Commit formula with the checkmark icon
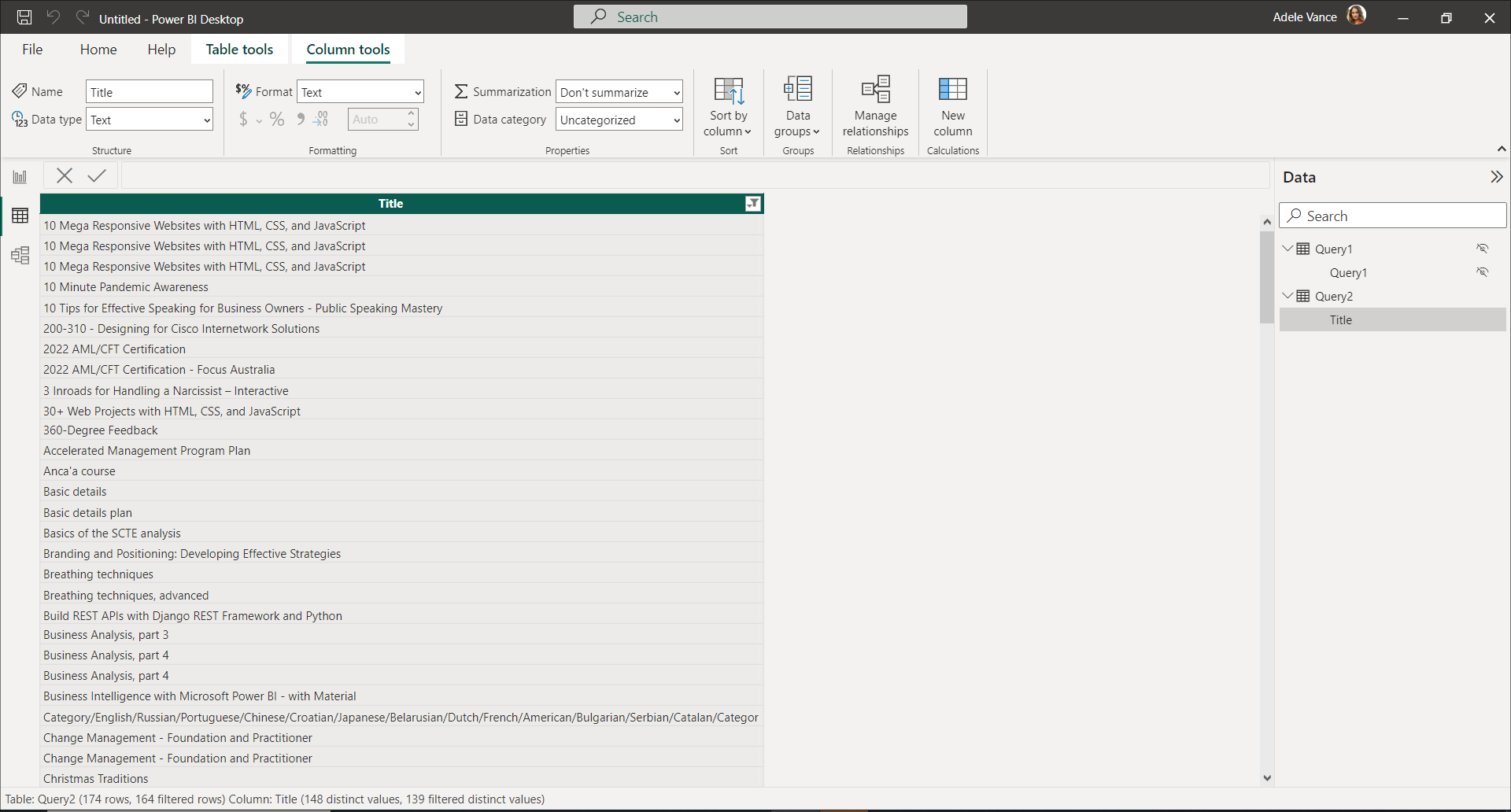 pos(97,175)
